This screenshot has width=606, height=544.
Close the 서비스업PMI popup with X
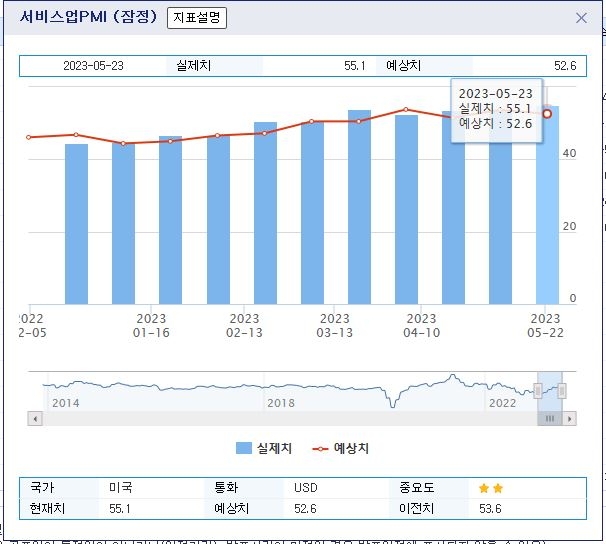click(x=581, y=18)
